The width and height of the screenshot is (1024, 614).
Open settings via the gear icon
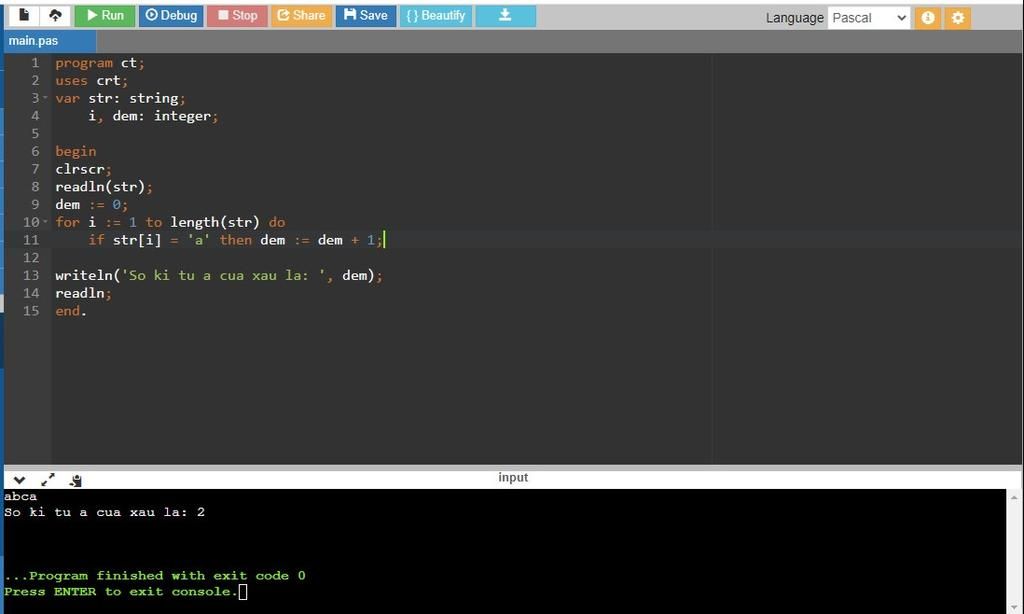(957, 18)
